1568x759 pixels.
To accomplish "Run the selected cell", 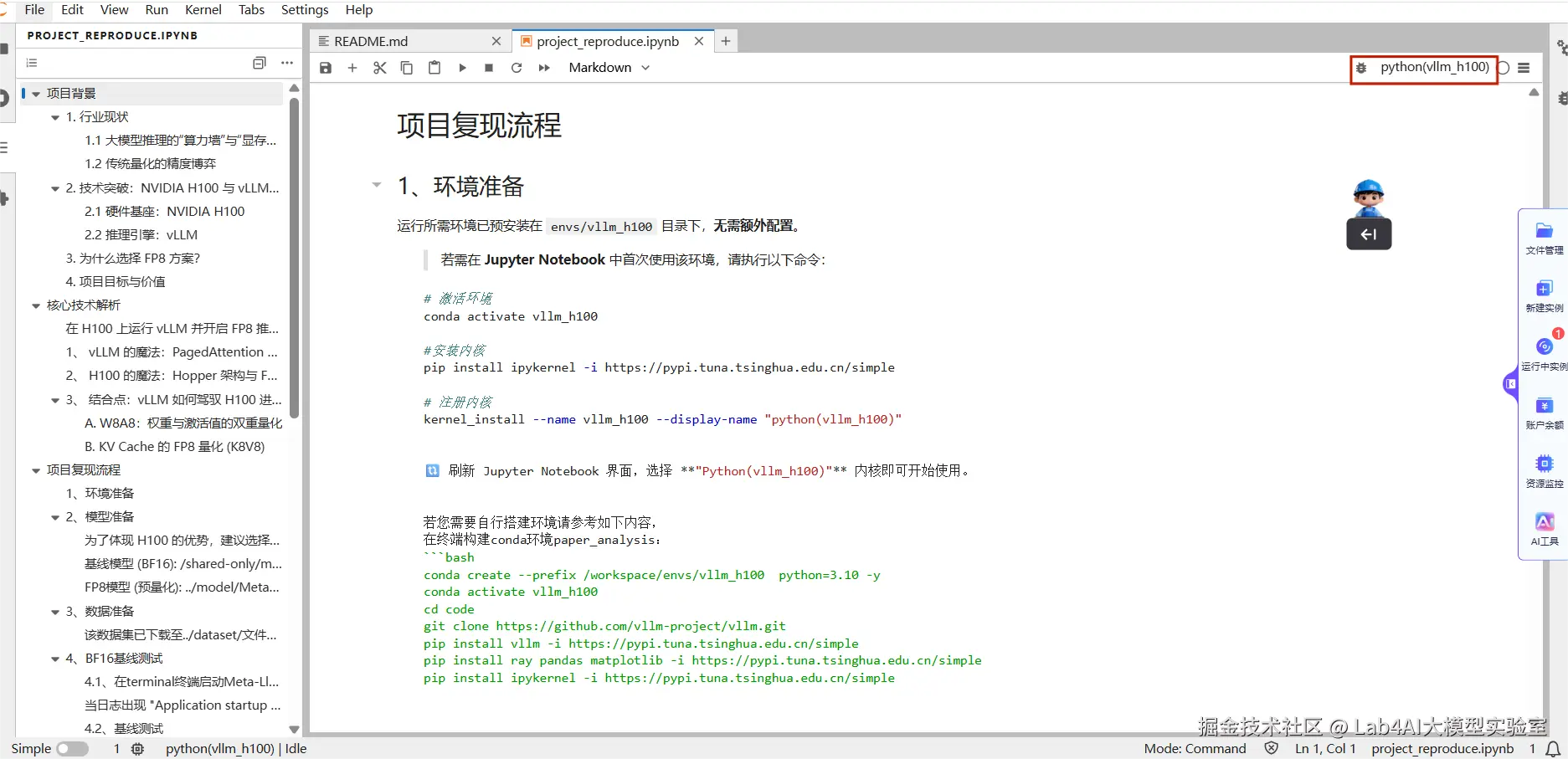I will [462, 68].
